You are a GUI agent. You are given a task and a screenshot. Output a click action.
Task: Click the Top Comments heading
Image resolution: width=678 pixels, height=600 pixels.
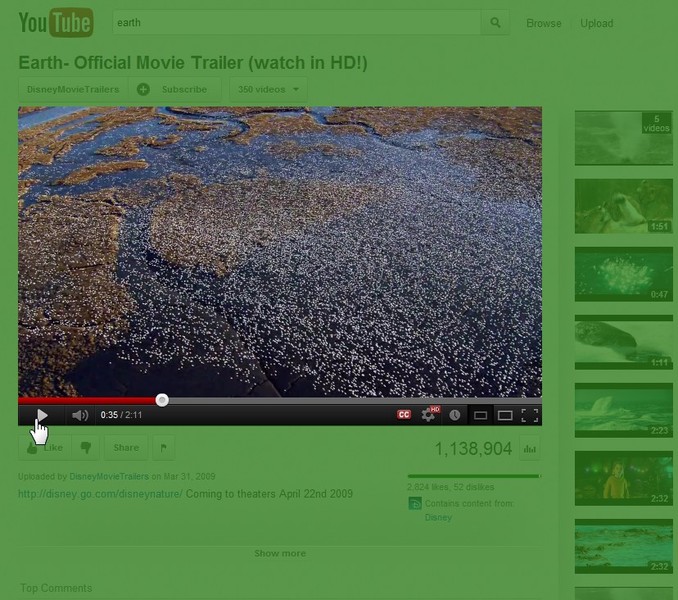tap(56, 588)
